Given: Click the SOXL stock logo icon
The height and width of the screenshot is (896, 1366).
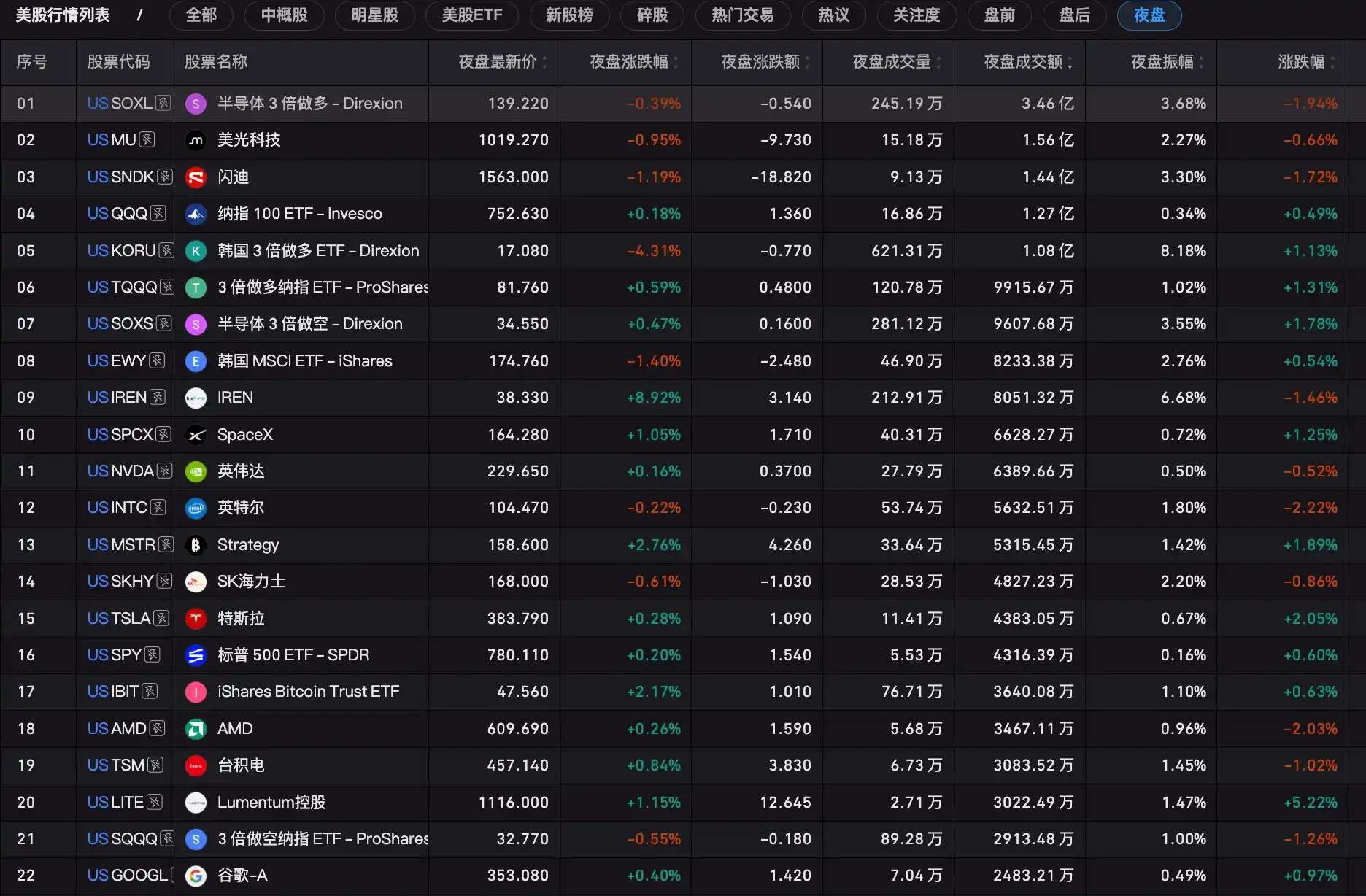Looking at the screenshot, I should (196, 104).
